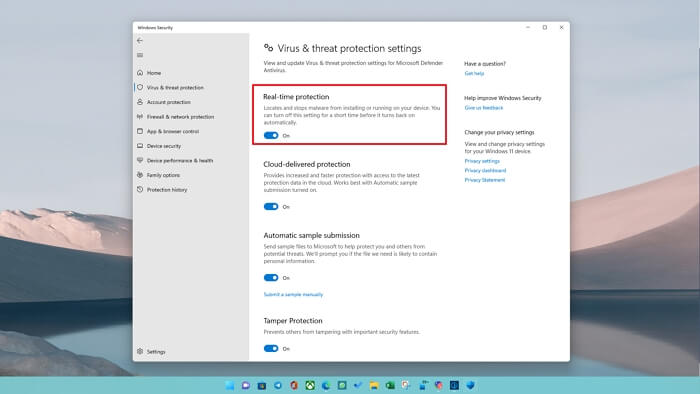Screen dimensions: 700x394
Task: Open the Windows Start button on taskbar
Action: tap(229, 385)
